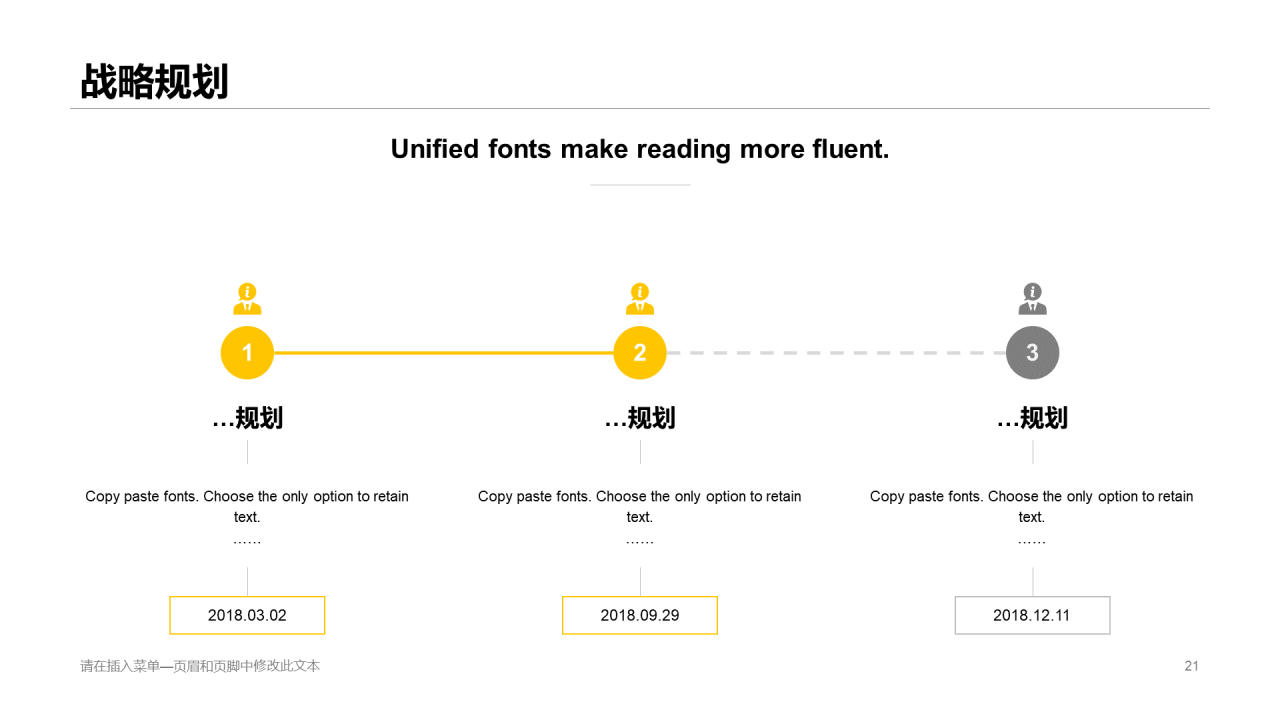Select the …规划 label under step 2
This screenshot has width=1280, height=720.
[x=640, y=418]
